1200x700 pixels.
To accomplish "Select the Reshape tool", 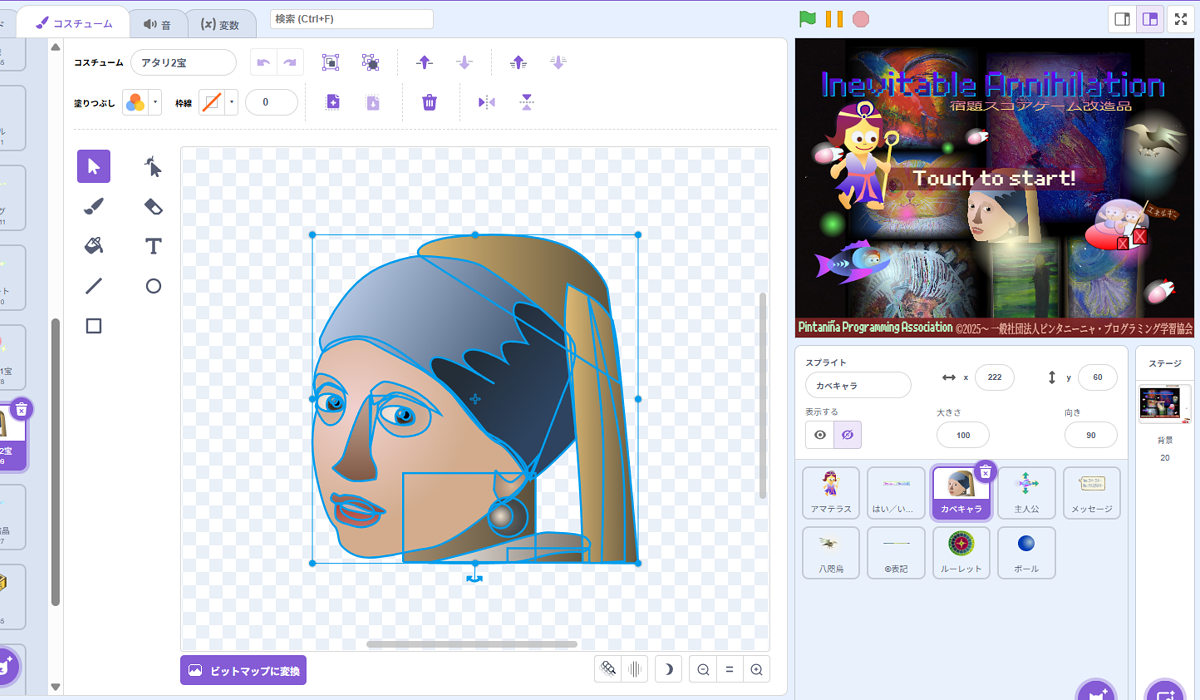I will click(153, 166).
